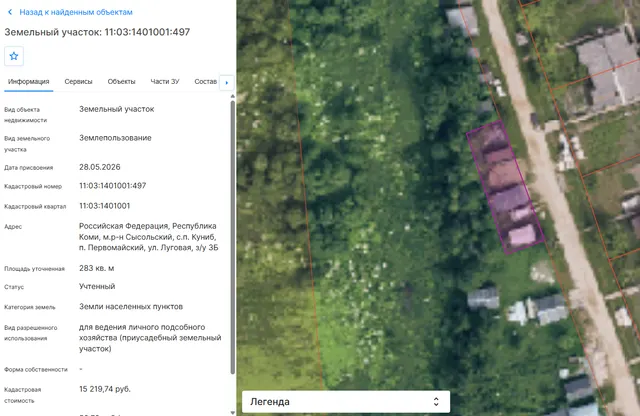The width and height of the screenshot is (640, 416).
Task: Click the address text with ул. Луговая
Action: (149, 237)
